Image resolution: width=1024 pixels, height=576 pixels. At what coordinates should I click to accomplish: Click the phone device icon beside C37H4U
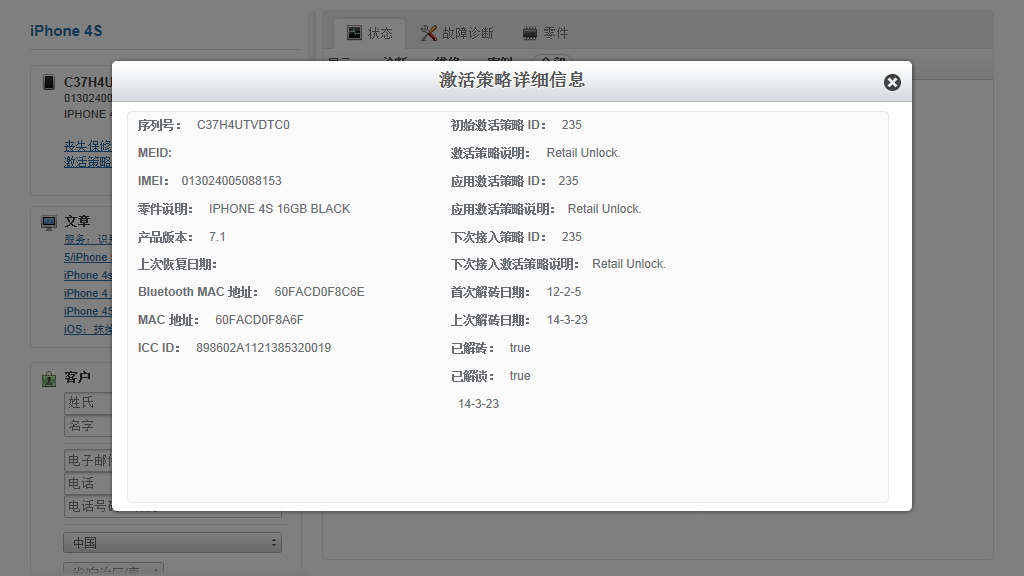pos(49,82)
